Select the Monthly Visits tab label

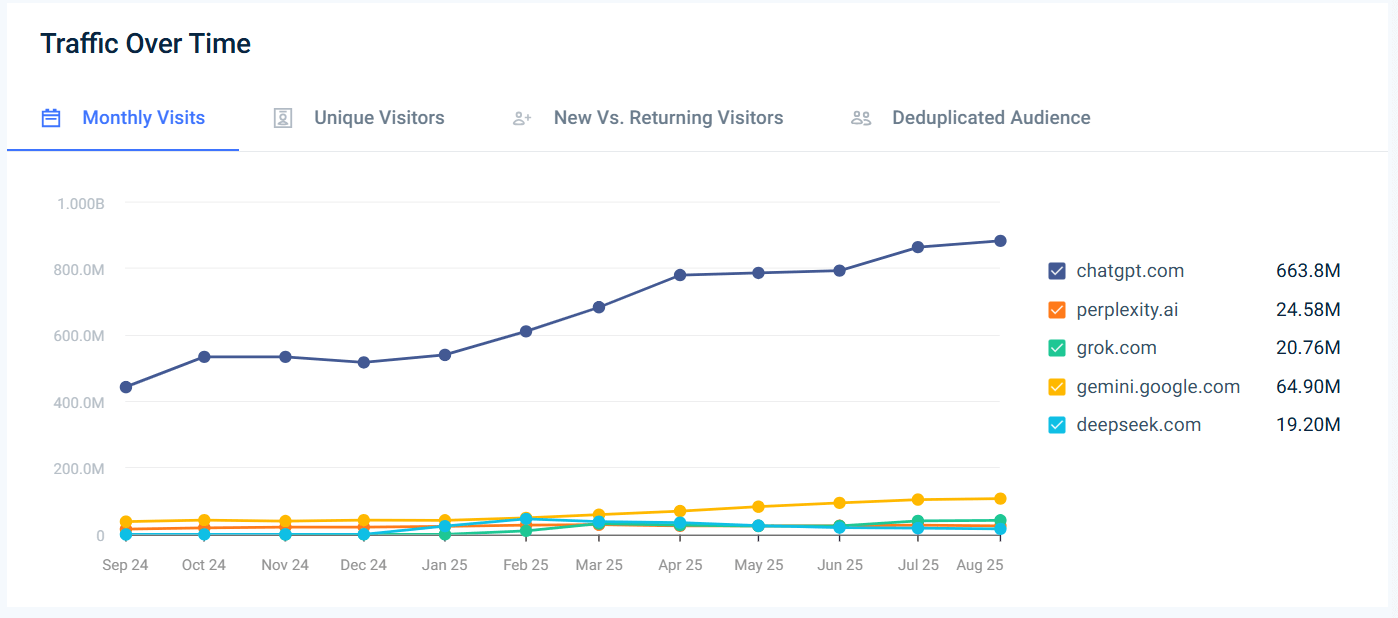coord(143,118)
